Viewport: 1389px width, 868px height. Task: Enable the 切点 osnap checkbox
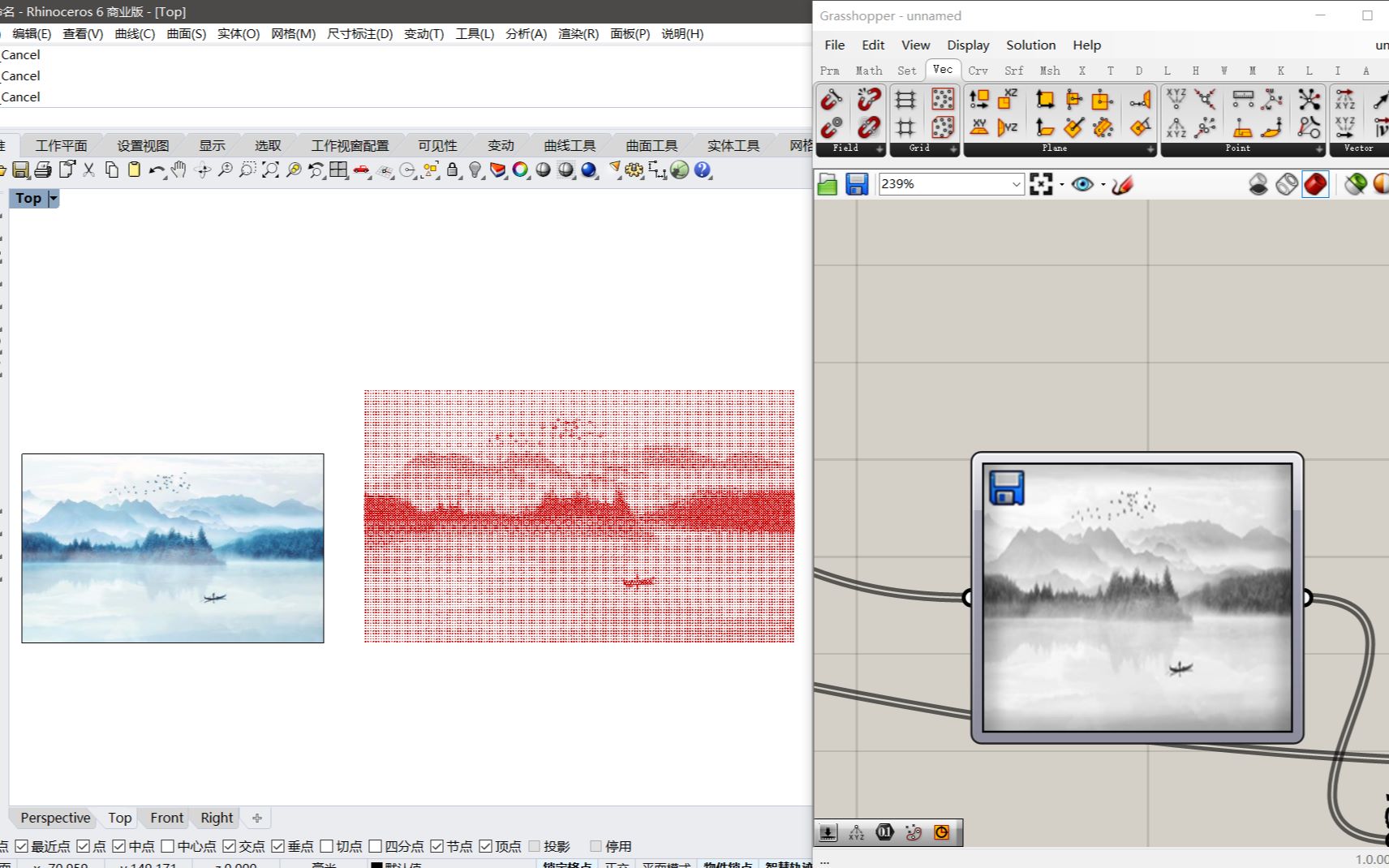coord(326,846)
